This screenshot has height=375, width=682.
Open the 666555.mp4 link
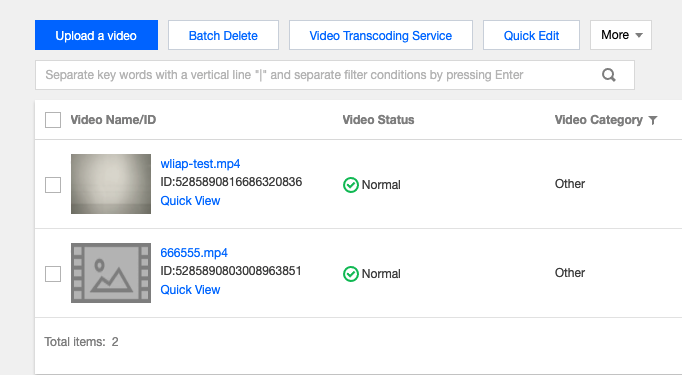tap(194, 253)
